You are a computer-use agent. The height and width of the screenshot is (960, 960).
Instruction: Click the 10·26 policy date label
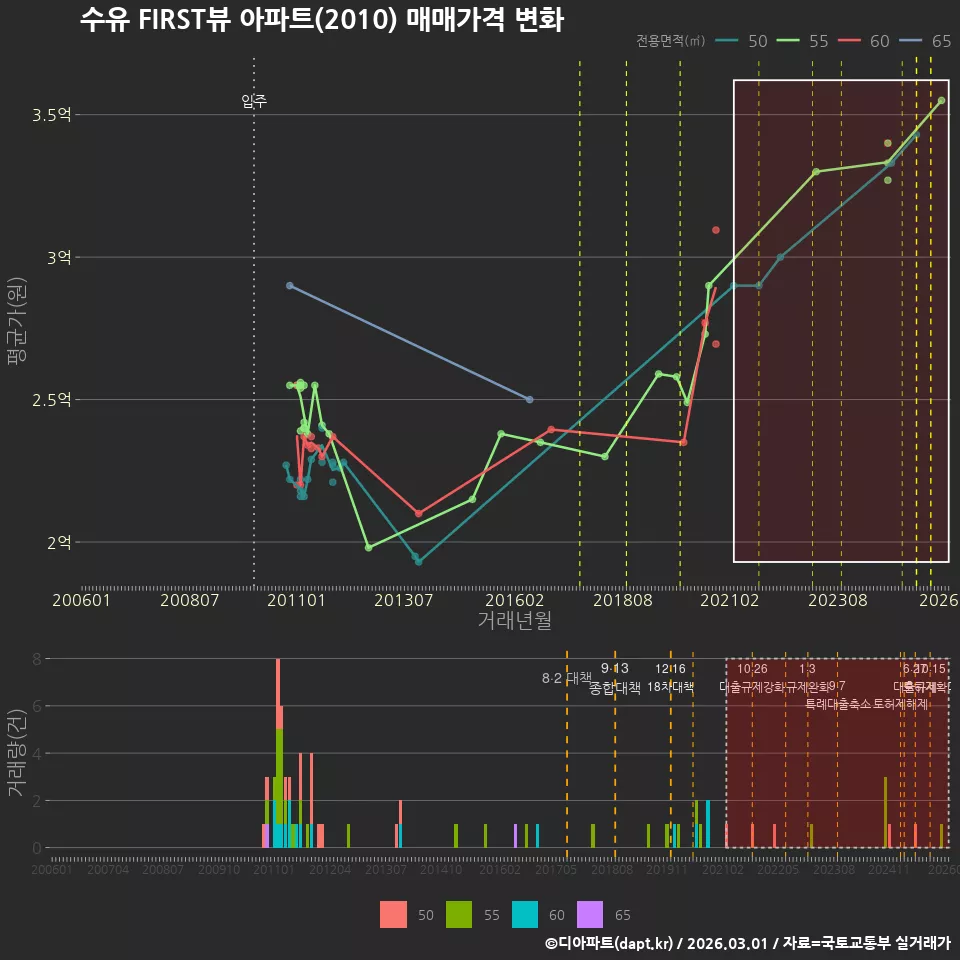(752, 669)
